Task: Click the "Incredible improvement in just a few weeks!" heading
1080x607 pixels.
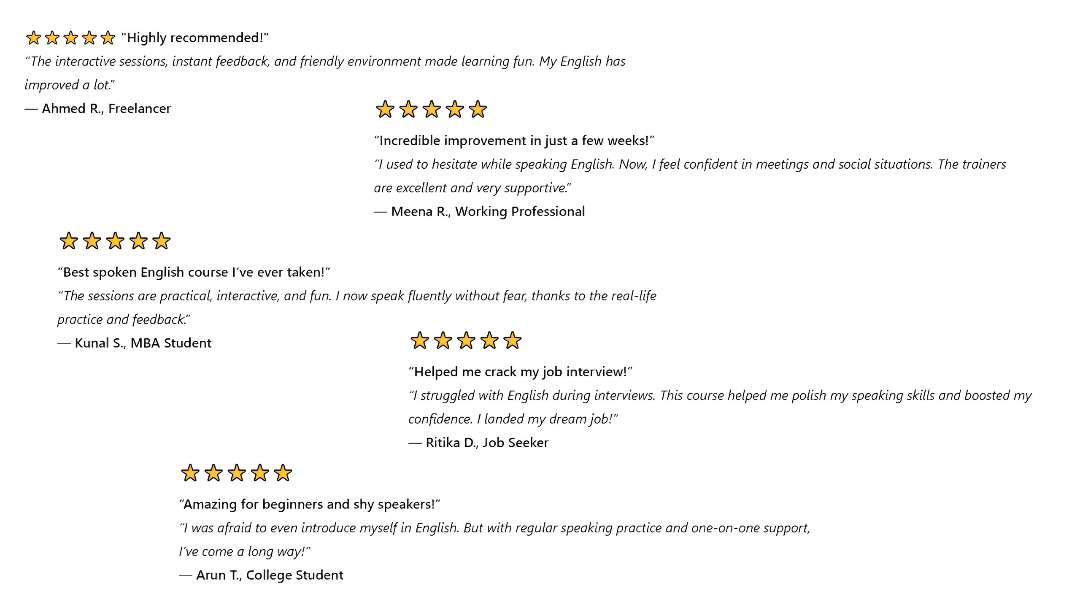Action: [514, 141]
